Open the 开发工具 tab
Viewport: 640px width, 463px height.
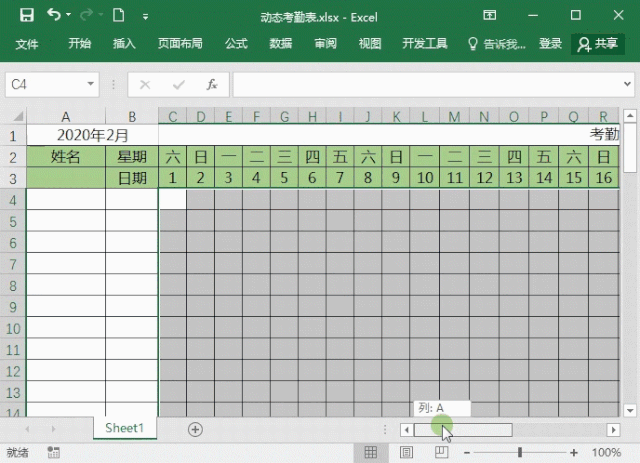[424, 43]
